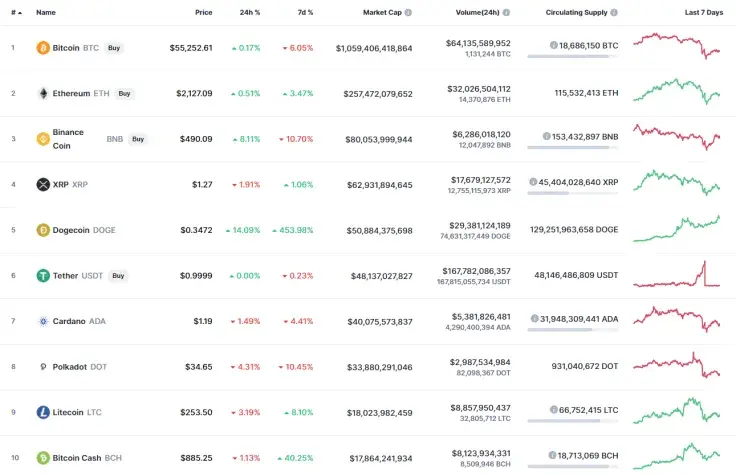
Task: Sort the table by Price column header
Action: (203, 13)
